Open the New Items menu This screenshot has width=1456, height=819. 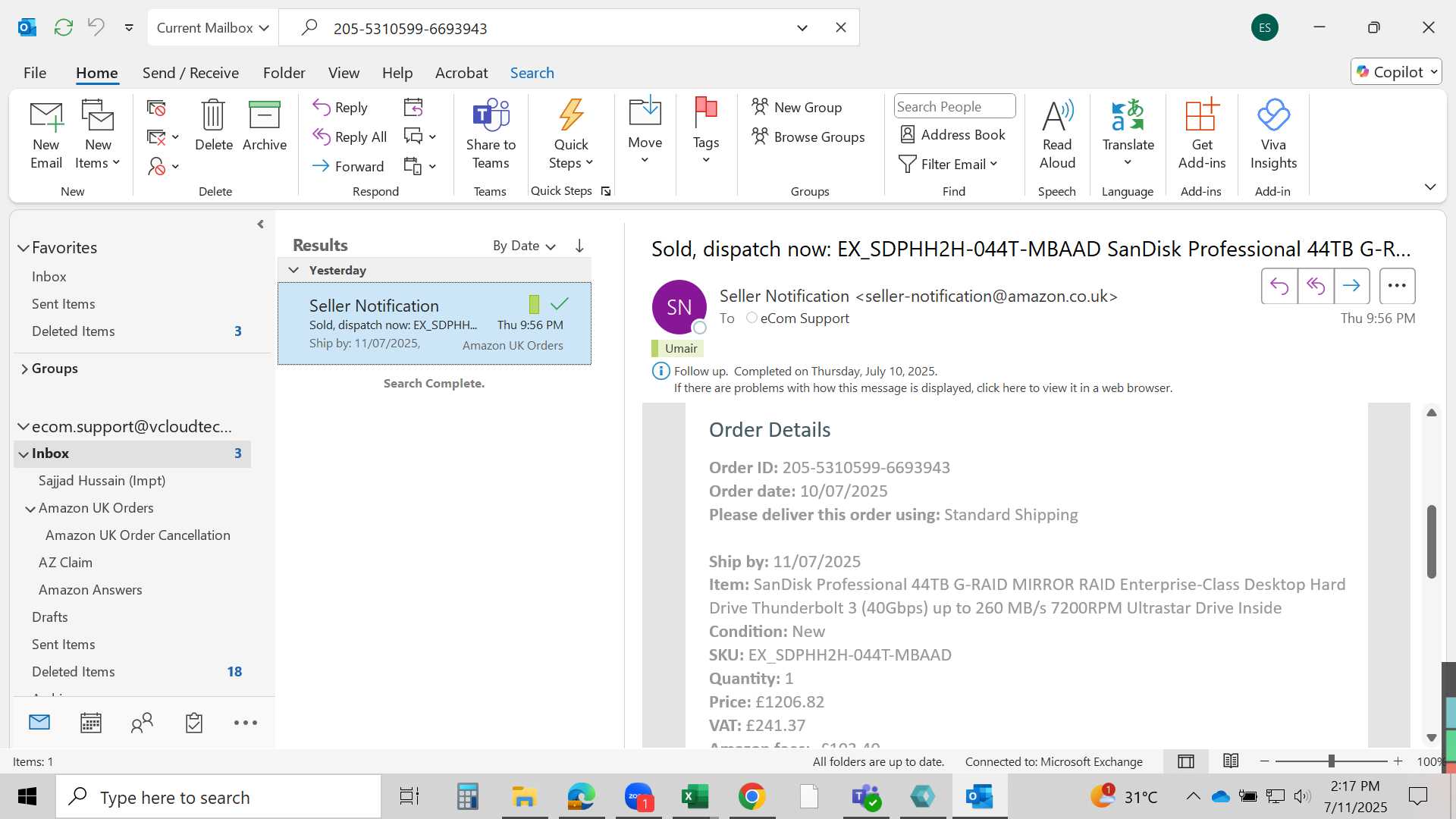[98, 135]
